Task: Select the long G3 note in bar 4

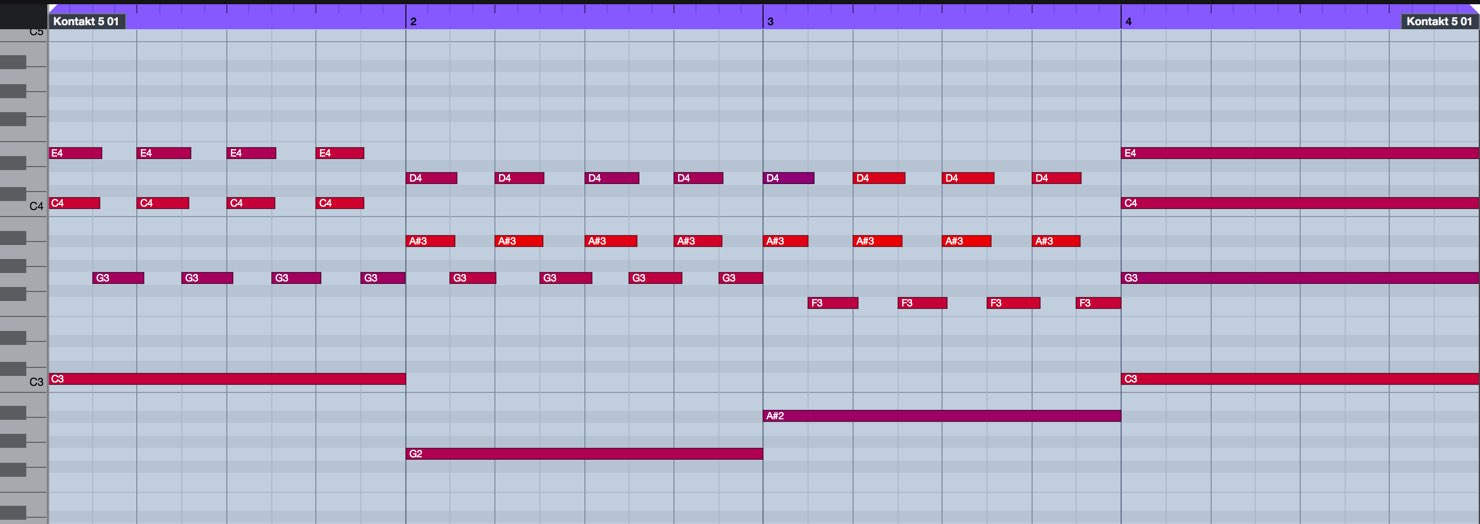Action: (1300, 278)
